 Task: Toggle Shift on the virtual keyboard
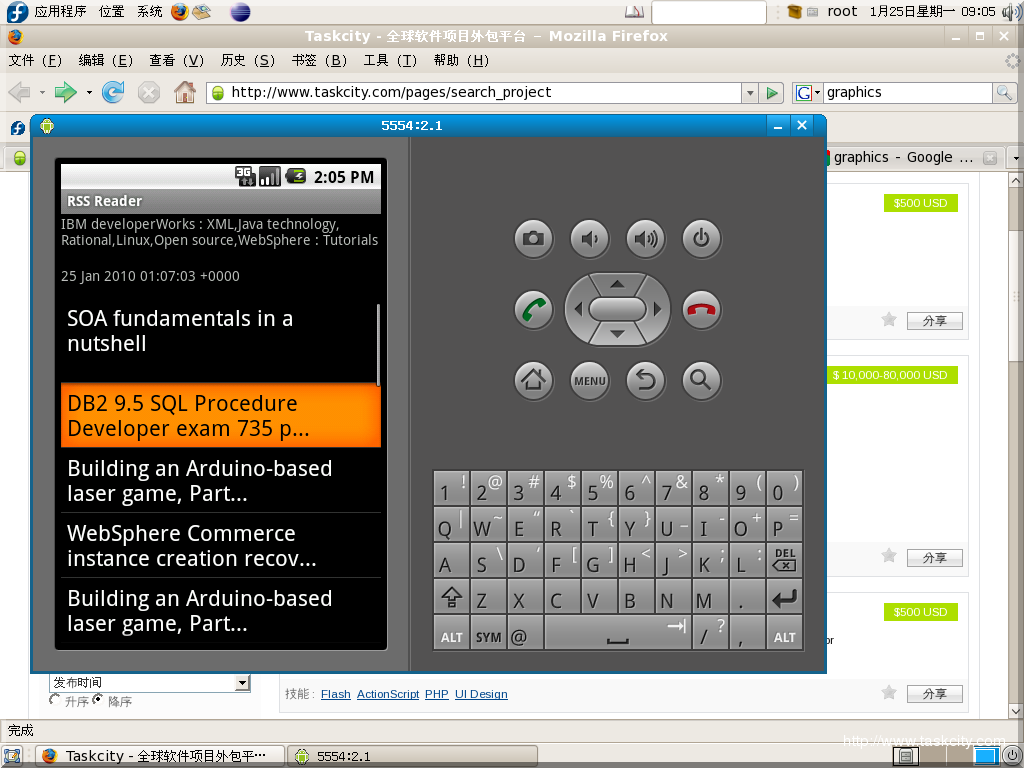click(x=451, y=596)
